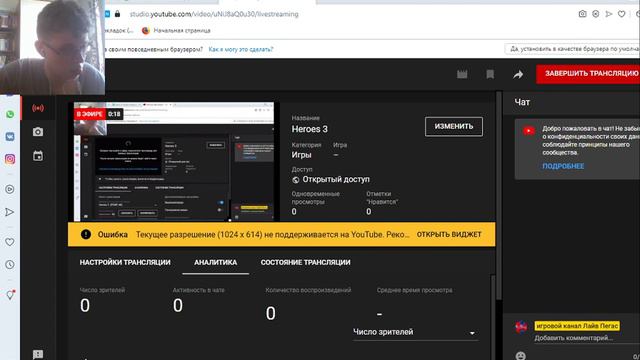Open the Stream tab with live broadcast icon
The height and width of the screenshot is (360, 640).
coord(38,108)
